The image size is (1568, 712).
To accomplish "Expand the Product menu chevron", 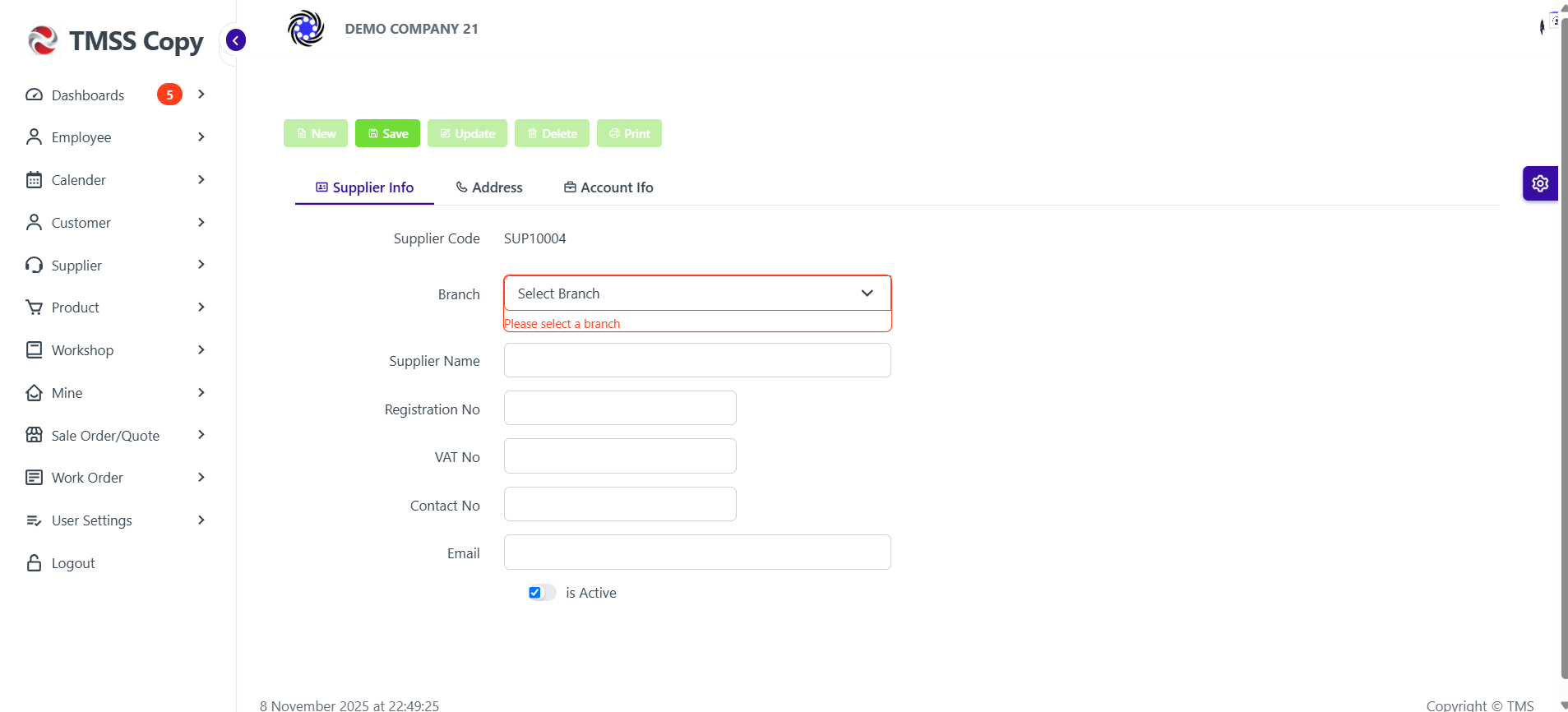I will click(x=201, y=307).
